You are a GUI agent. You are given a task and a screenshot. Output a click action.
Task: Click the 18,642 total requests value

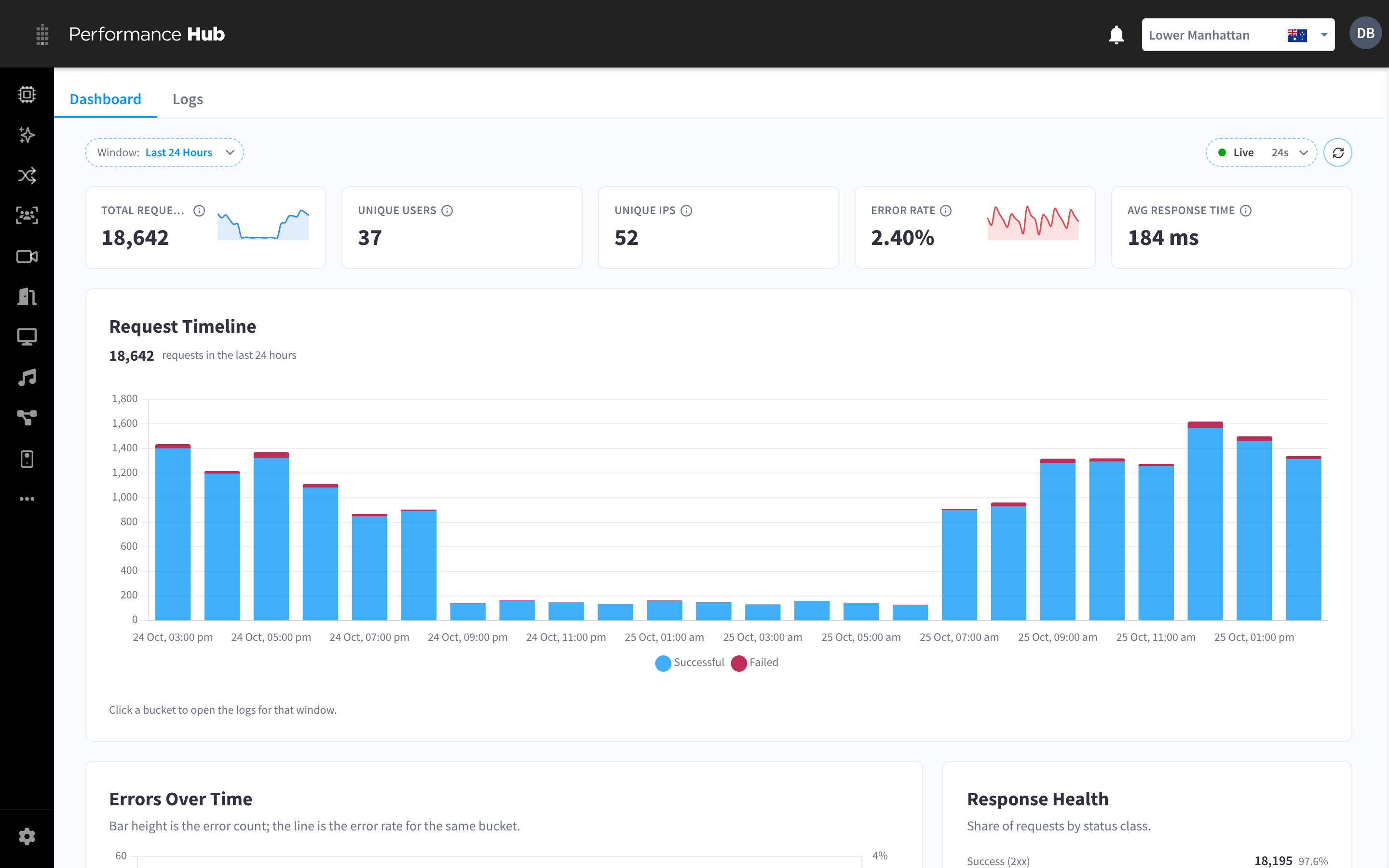tap(135, 238)
